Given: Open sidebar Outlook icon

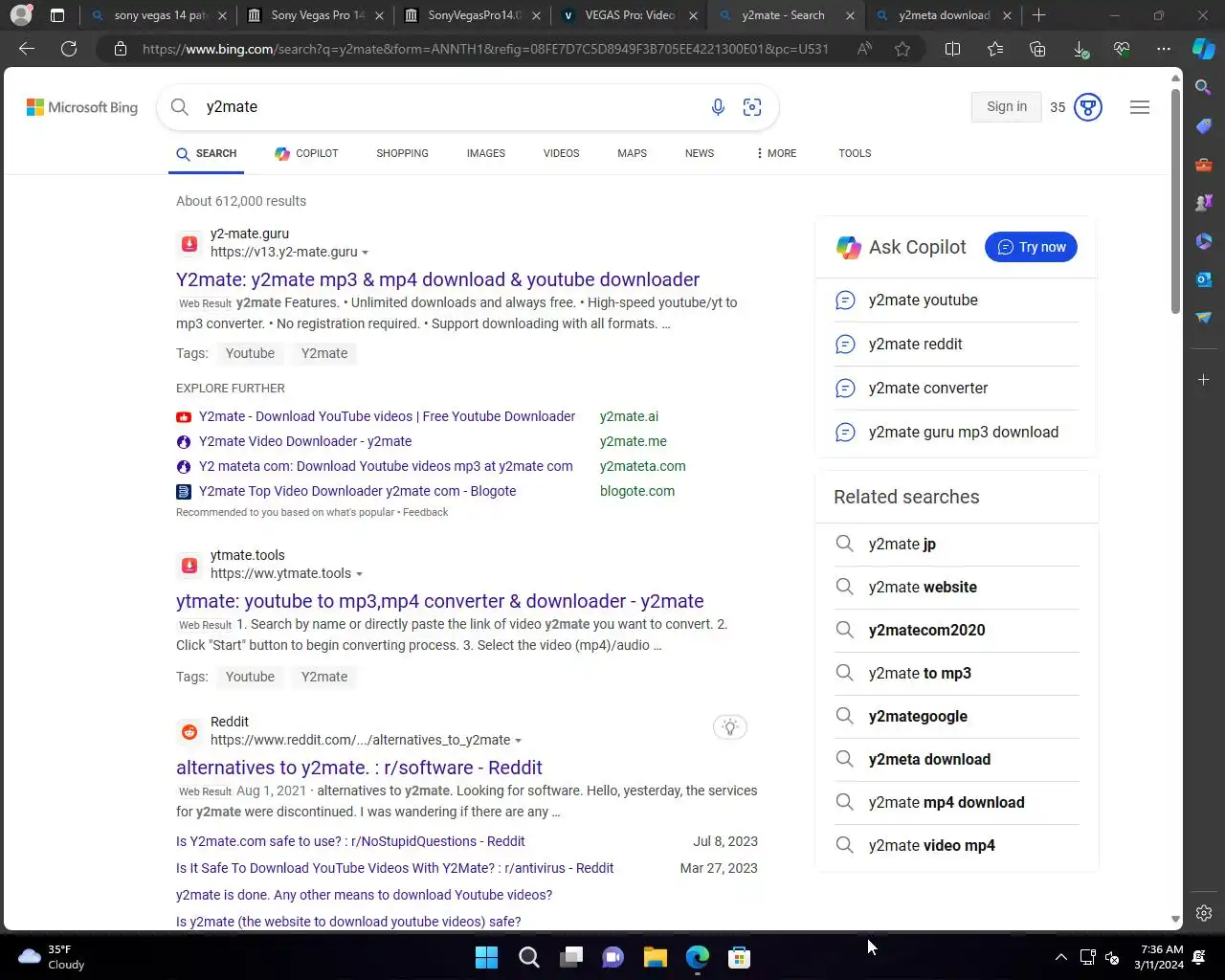Looking at the screenshot, I should pos(1204,279).
